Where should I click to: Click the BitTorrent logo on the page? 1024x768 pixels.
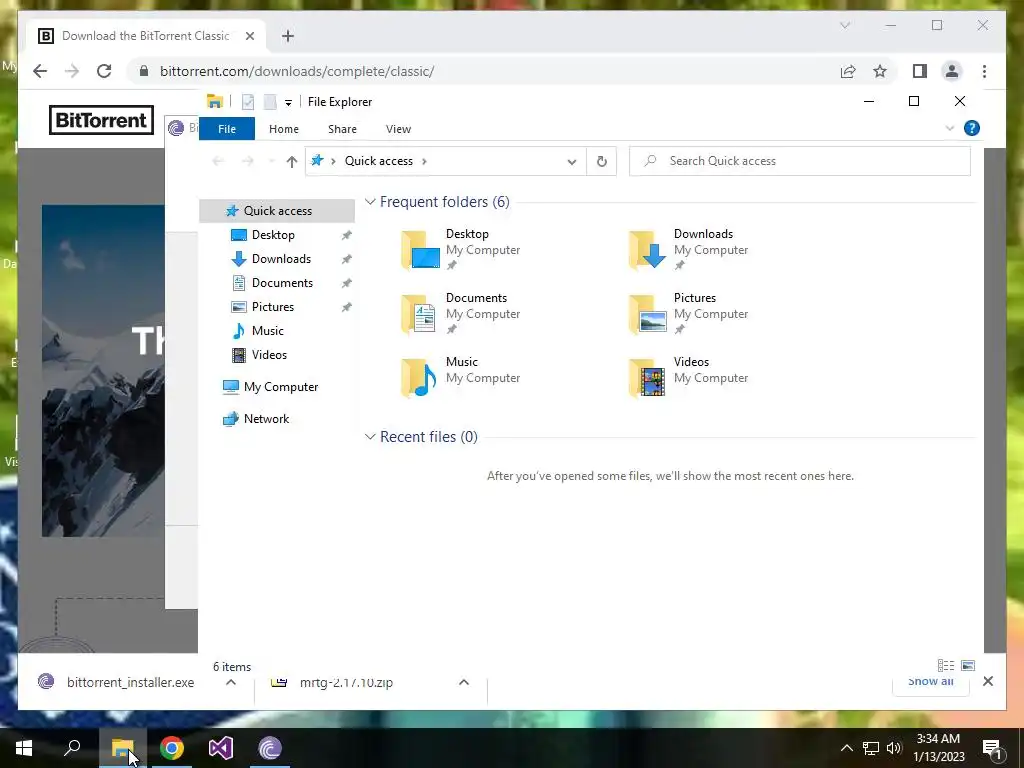pyautogui.click(x=101, y=120)
